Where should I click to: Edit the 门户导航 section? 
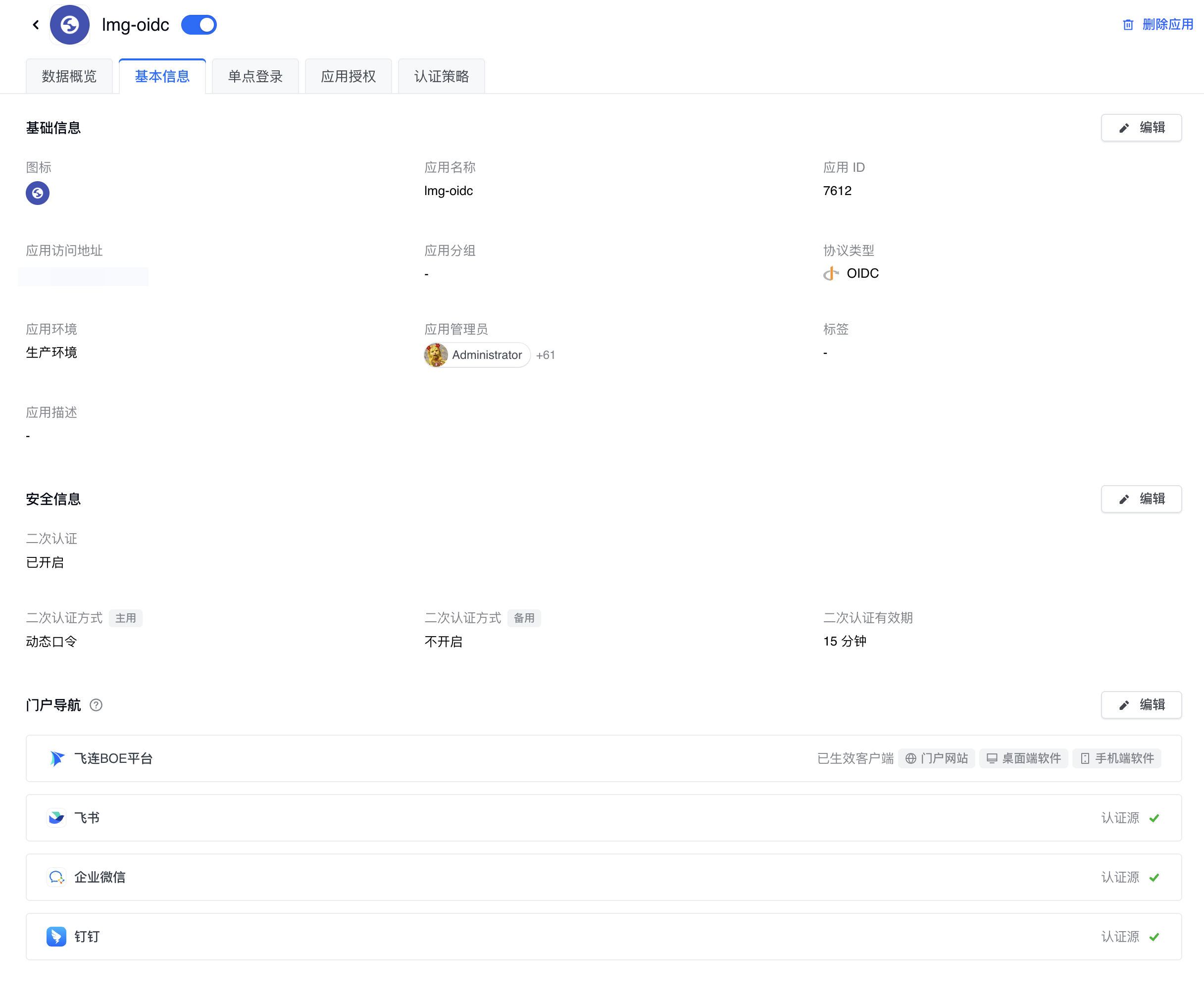[1140, 704]
